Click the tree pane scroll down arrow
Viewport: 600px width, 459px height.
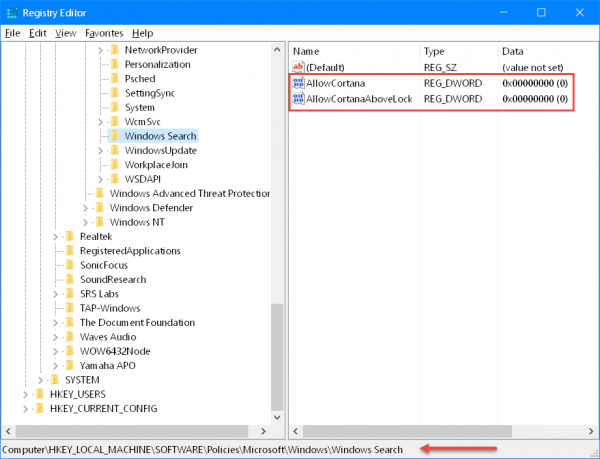pyautogui.click(x=277, y=417)
